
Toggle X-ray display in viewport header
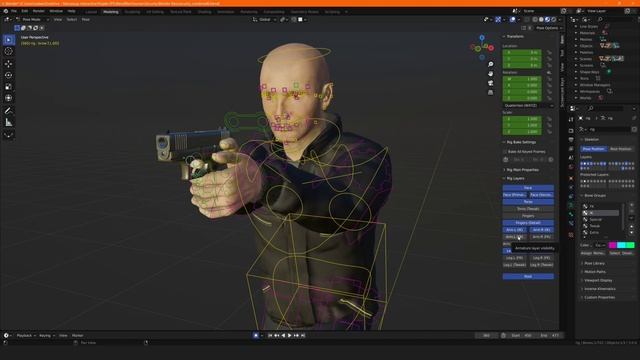[x=527, y=19]
